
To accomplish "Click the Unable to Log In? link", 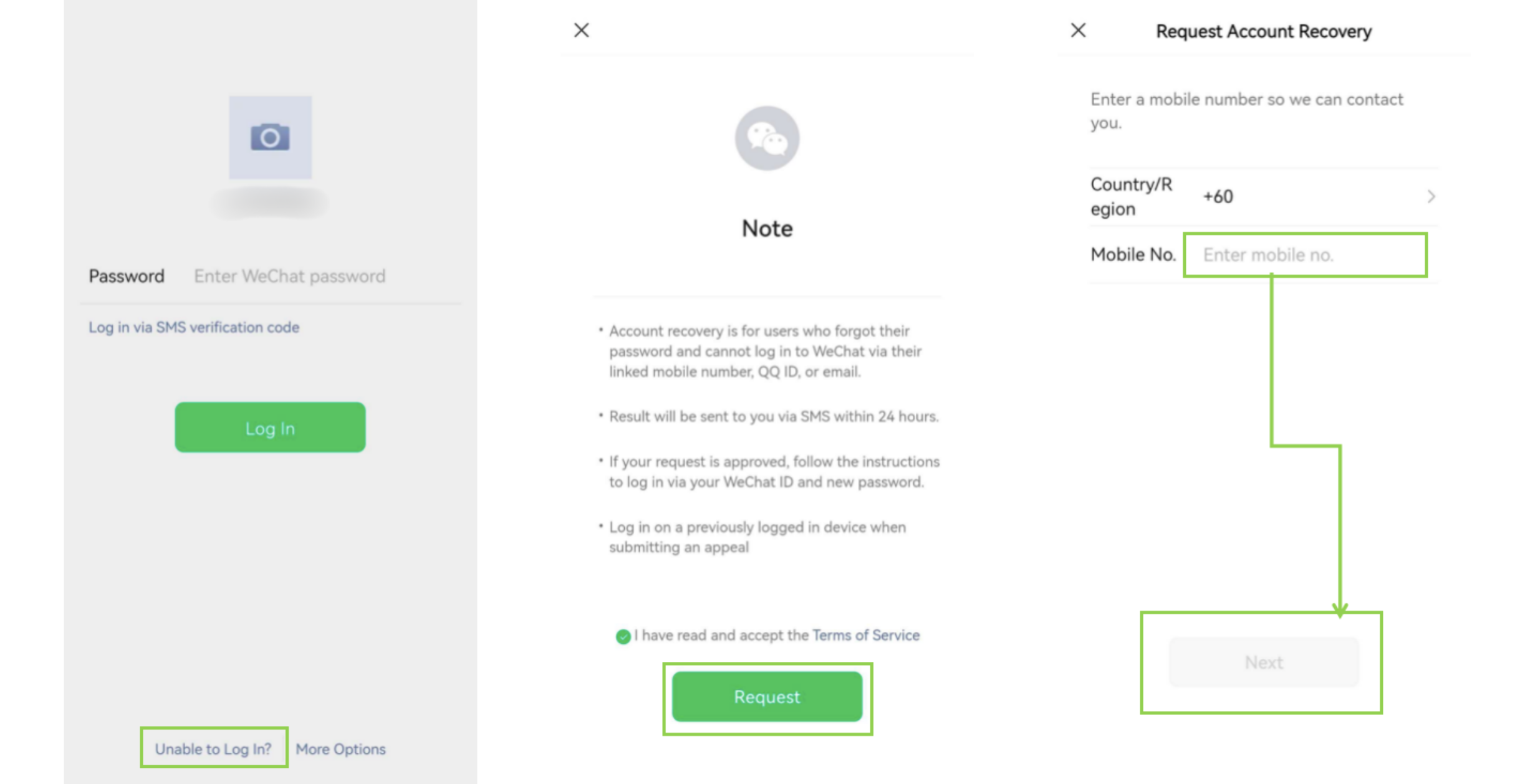I will (213, 749).
